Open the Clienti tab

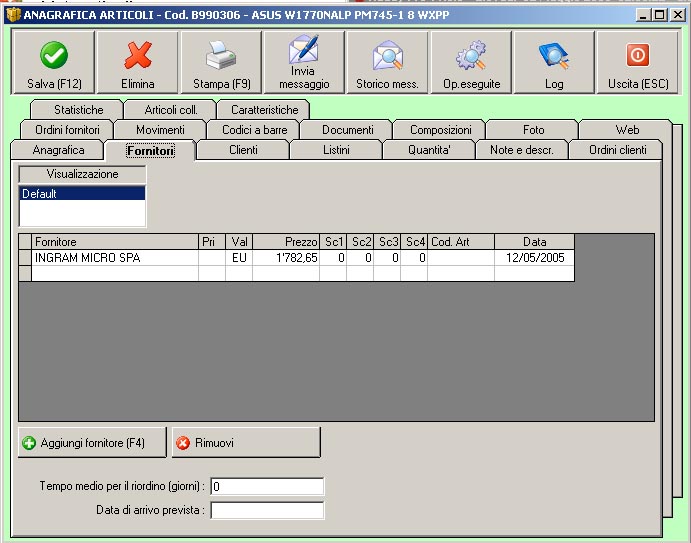coord(243,150)
